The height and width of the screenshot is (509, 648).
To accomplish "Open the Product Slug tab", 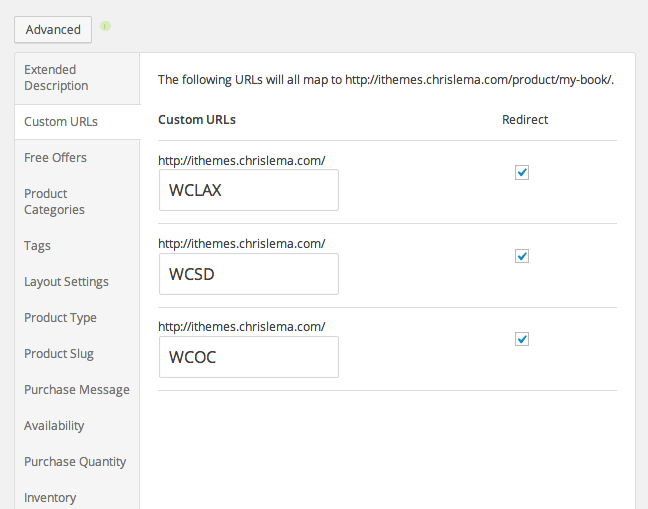I will pyautogui.click(x=59, y=354).
